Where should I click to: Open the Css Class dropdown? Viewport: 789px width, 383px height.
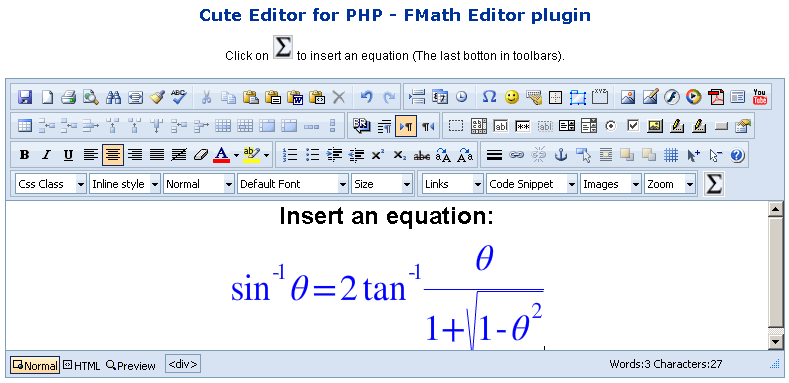(51, 184)
